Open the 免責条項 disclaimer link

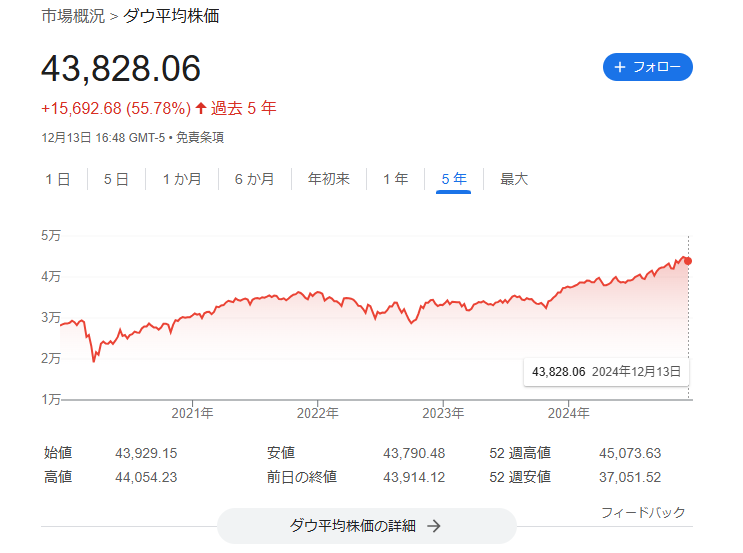pos(200,138)
